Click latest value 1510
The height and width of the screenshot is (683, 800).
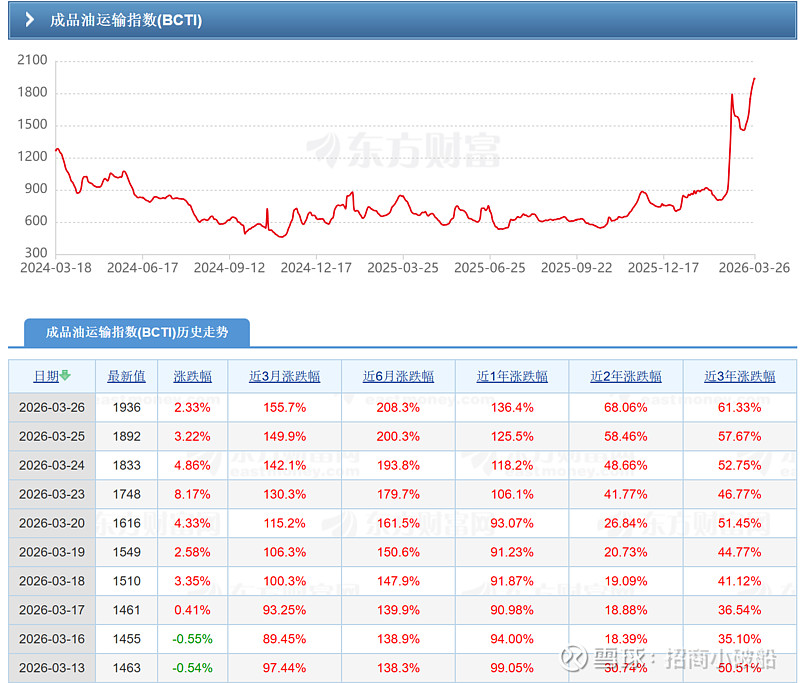pyautogui.click(x=127, y=581)
